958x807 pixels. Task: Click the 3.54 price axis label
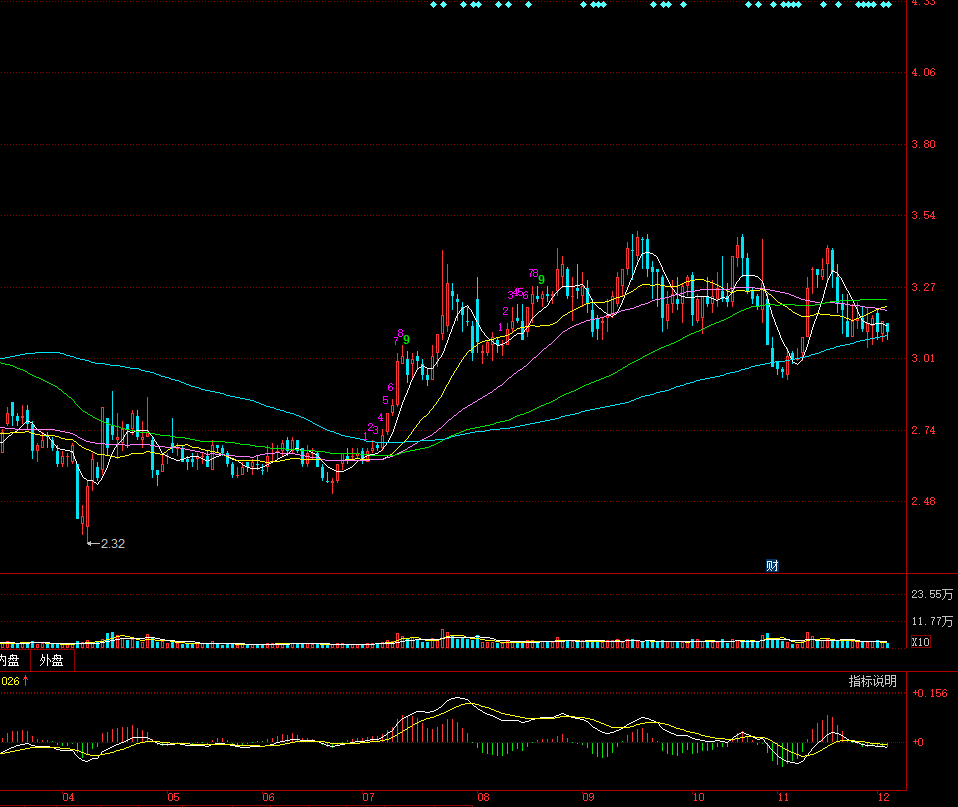tap(924, 216)
